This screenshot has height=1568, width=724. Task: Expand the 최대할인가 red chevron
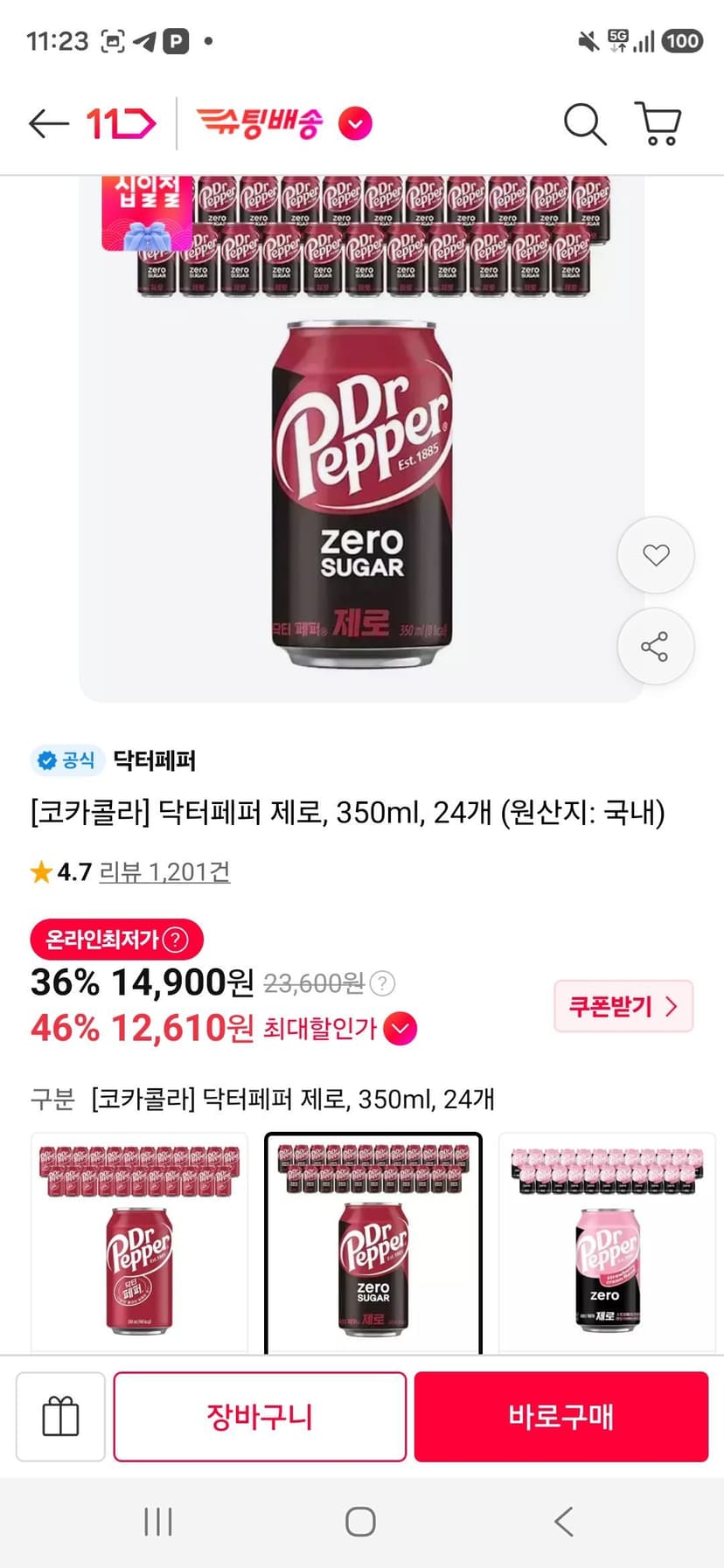(x=400, y=1029)
